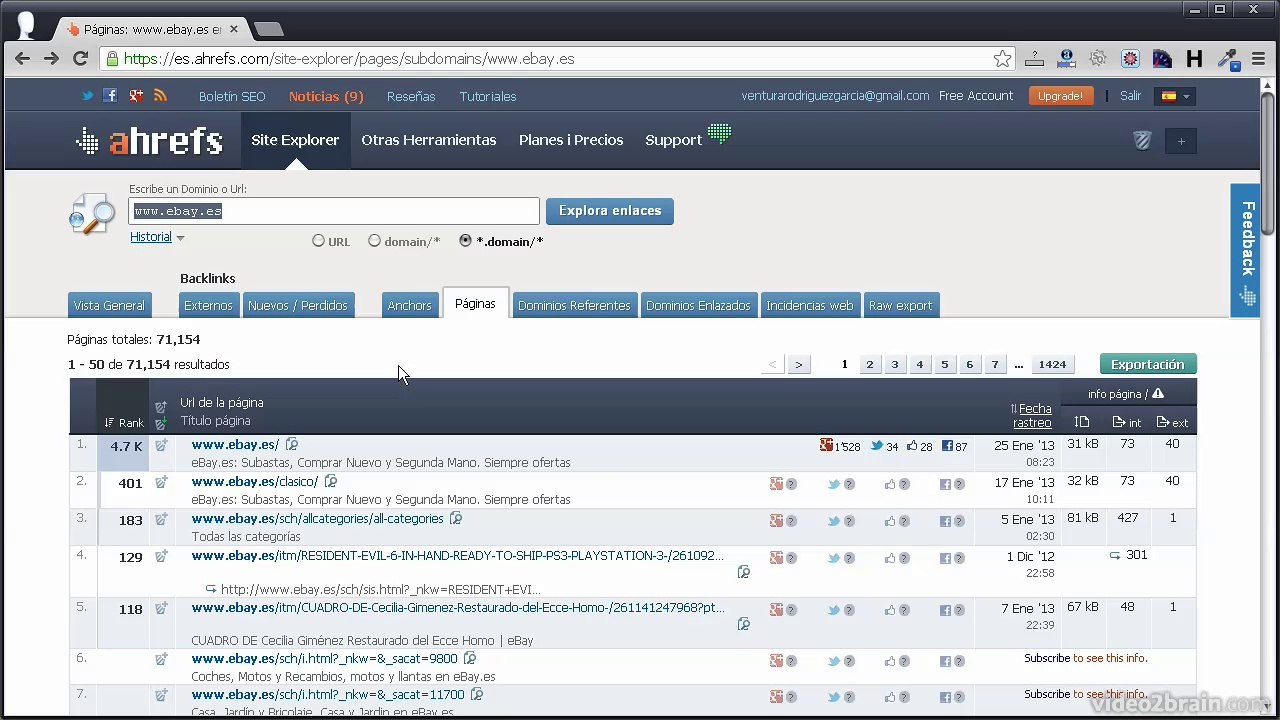Click the Facebook share count icon in row 1
The width and height of the screenshot is (1280, 720).
click(x=947, y=446)
